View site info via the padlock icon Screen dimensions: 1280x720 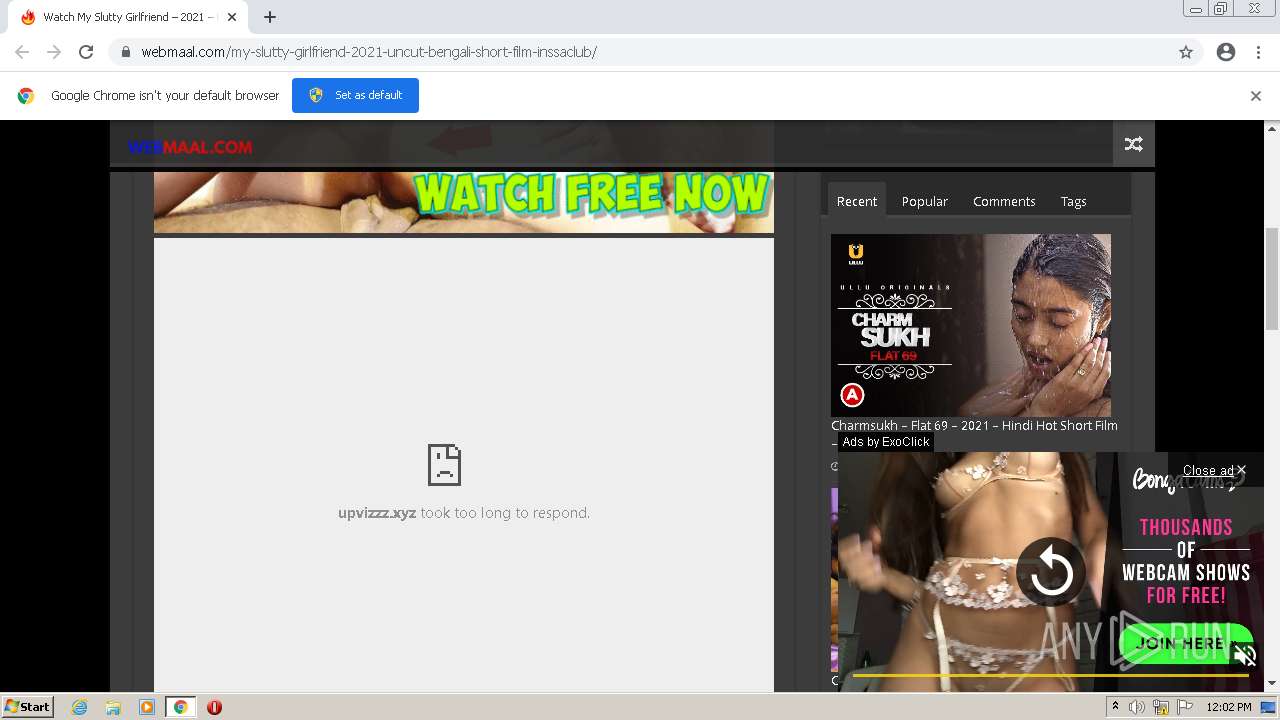click(x=125, y=52)
